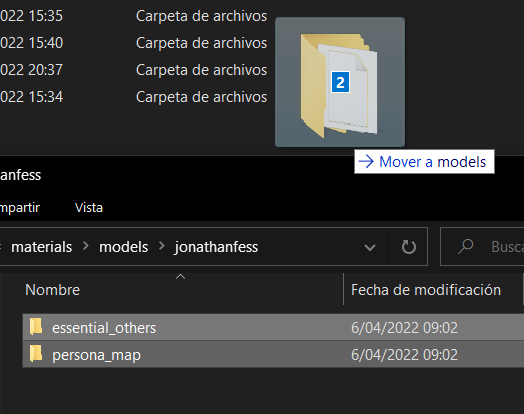Click the essential_others folder icon
Image resolution: width=524 pixels, height=414 pixels.
[x=36, y=326]
